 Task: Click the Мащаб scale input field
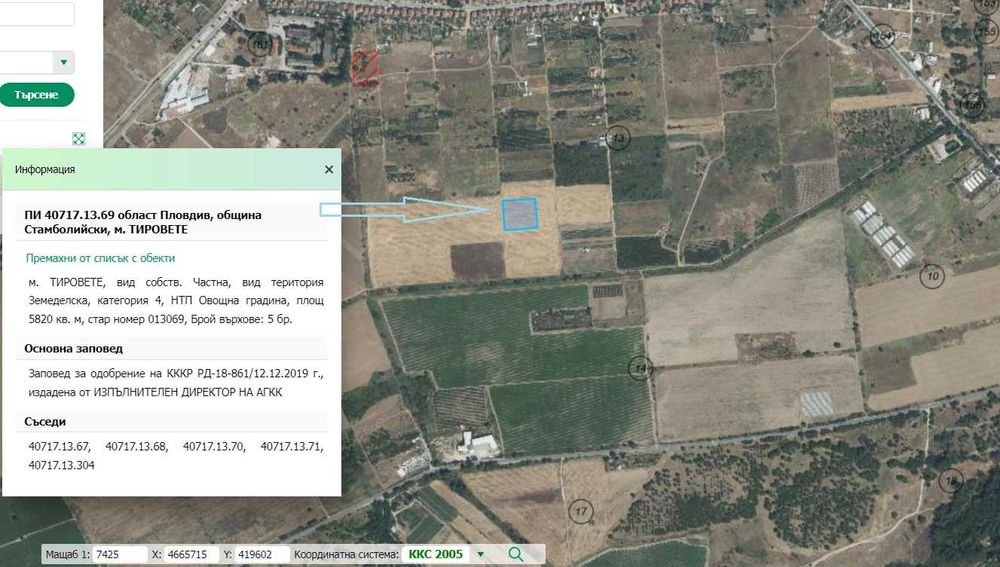(x=121, y=554)
